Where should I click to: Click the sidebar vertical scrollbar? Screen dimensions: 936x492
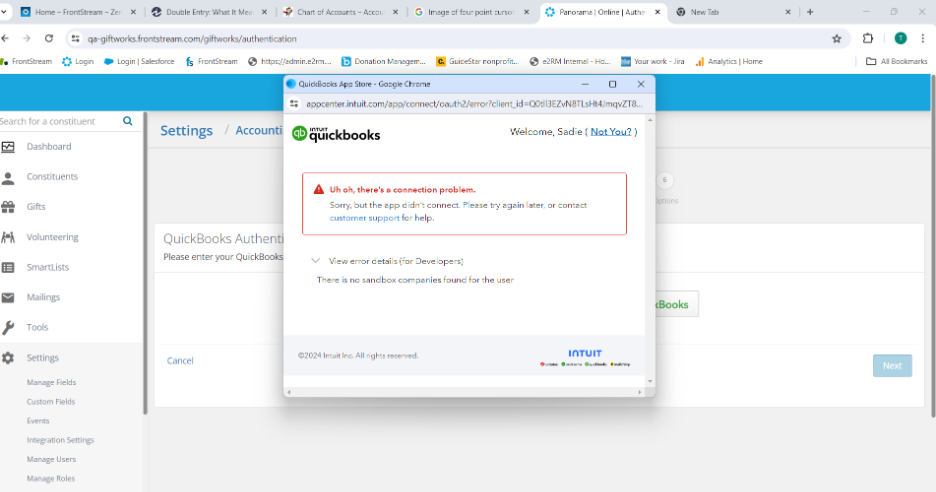(145, 263)
